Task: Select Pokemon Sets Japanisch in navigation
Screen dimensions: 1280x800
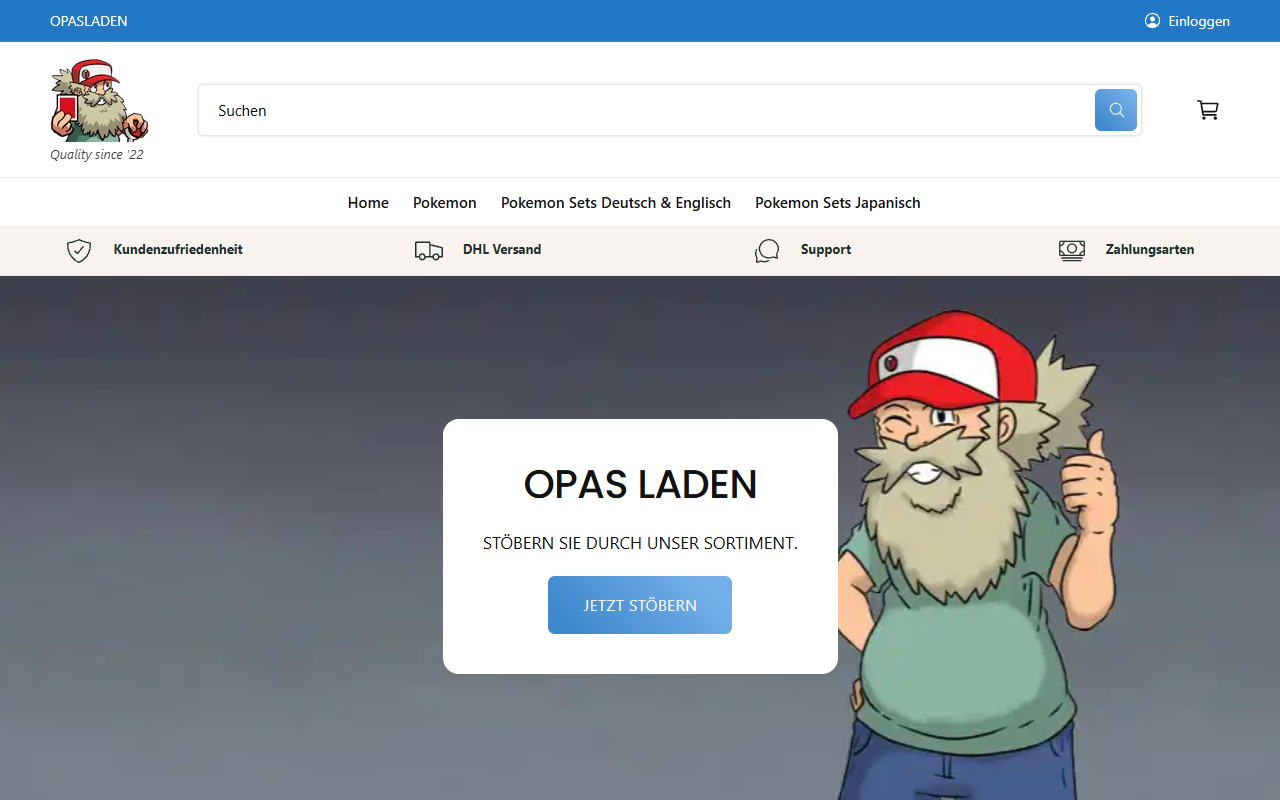Action: (x=837, y=202)
